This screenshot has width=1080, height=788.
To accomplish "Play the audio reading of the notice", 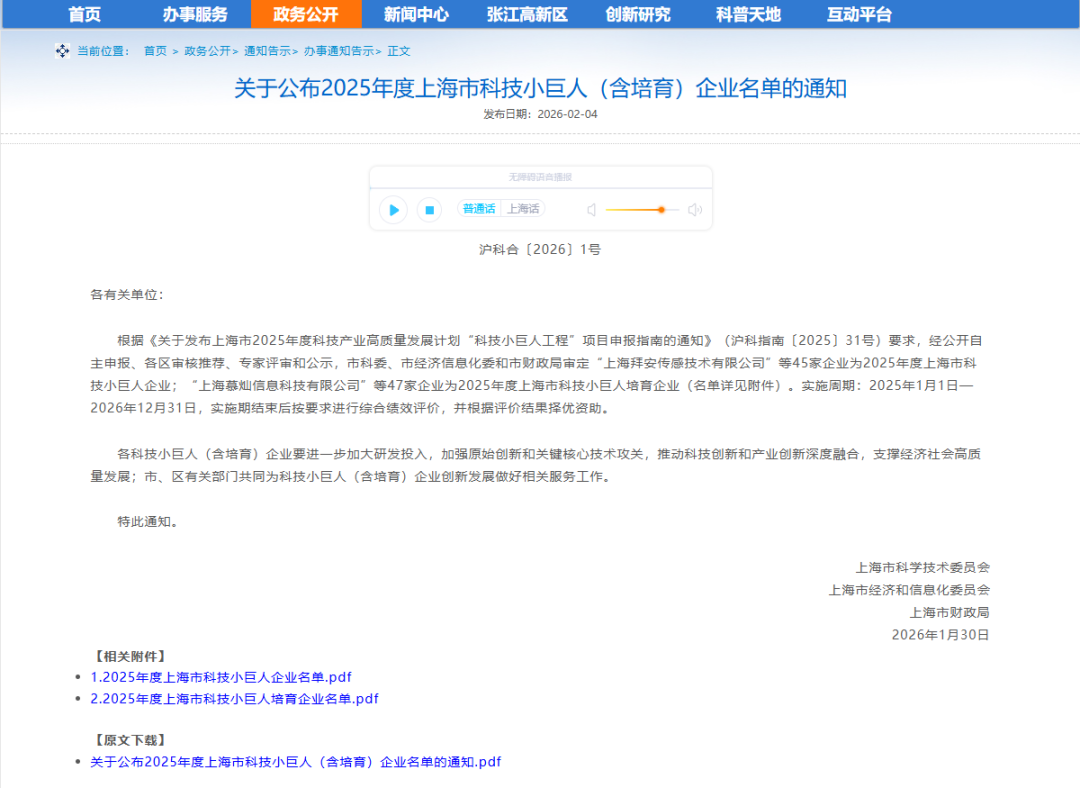I will (394, 210).
